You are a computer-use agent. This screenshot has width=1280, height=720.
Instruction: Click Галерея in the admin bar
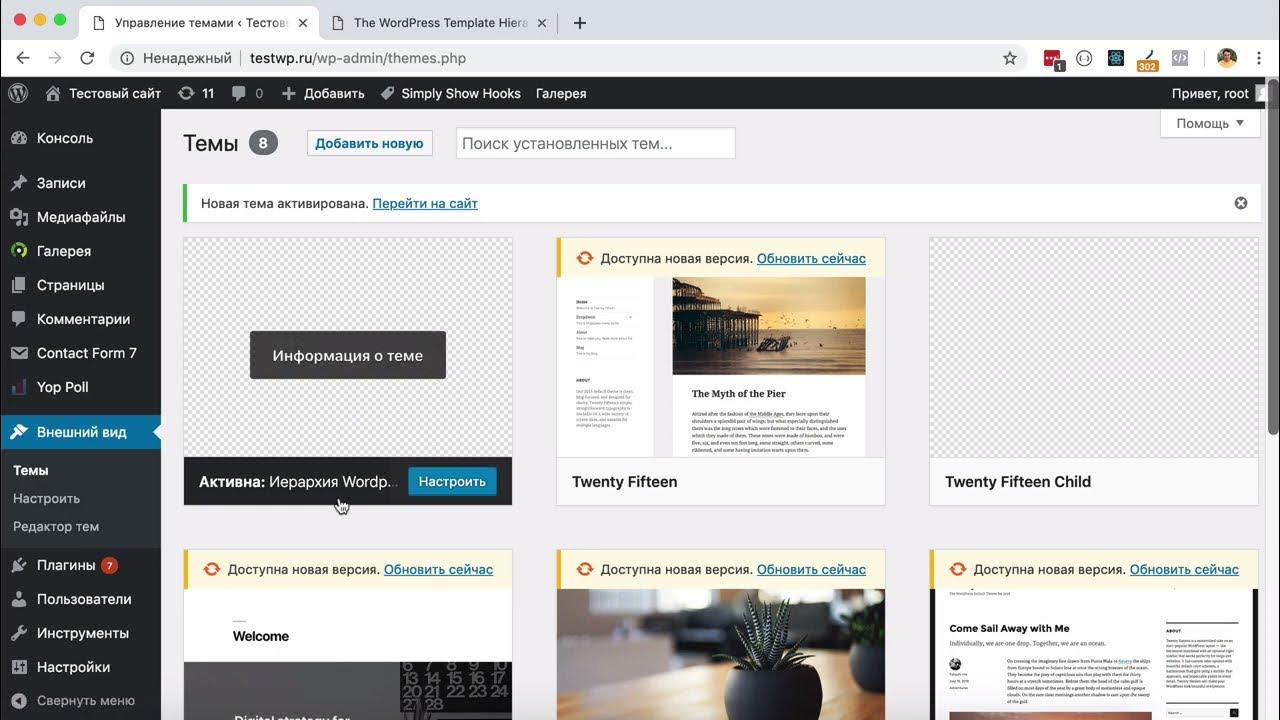pyautogui.click(x=561, y=93)
